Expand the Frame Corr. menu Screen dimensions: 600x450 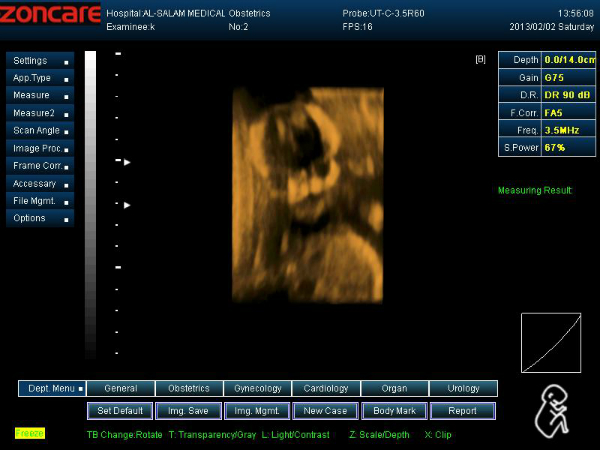click(x=40, y=166)
